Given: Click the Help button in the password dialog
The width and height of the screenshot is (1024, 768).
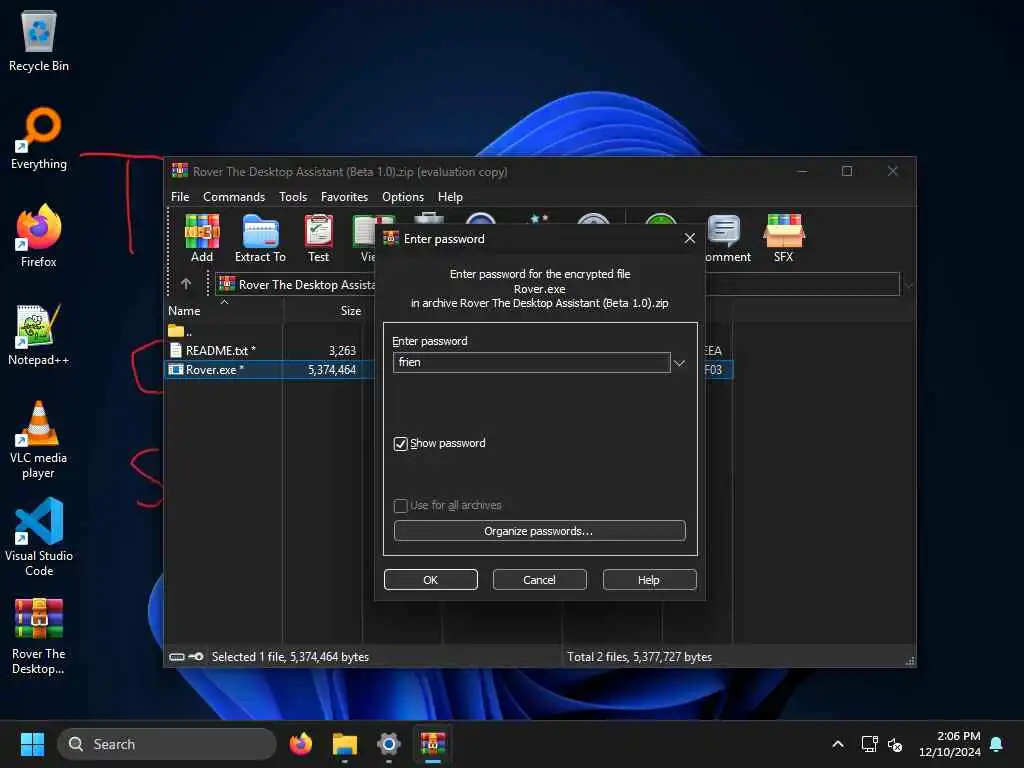Looking at the screenshot, I should 649,579.
